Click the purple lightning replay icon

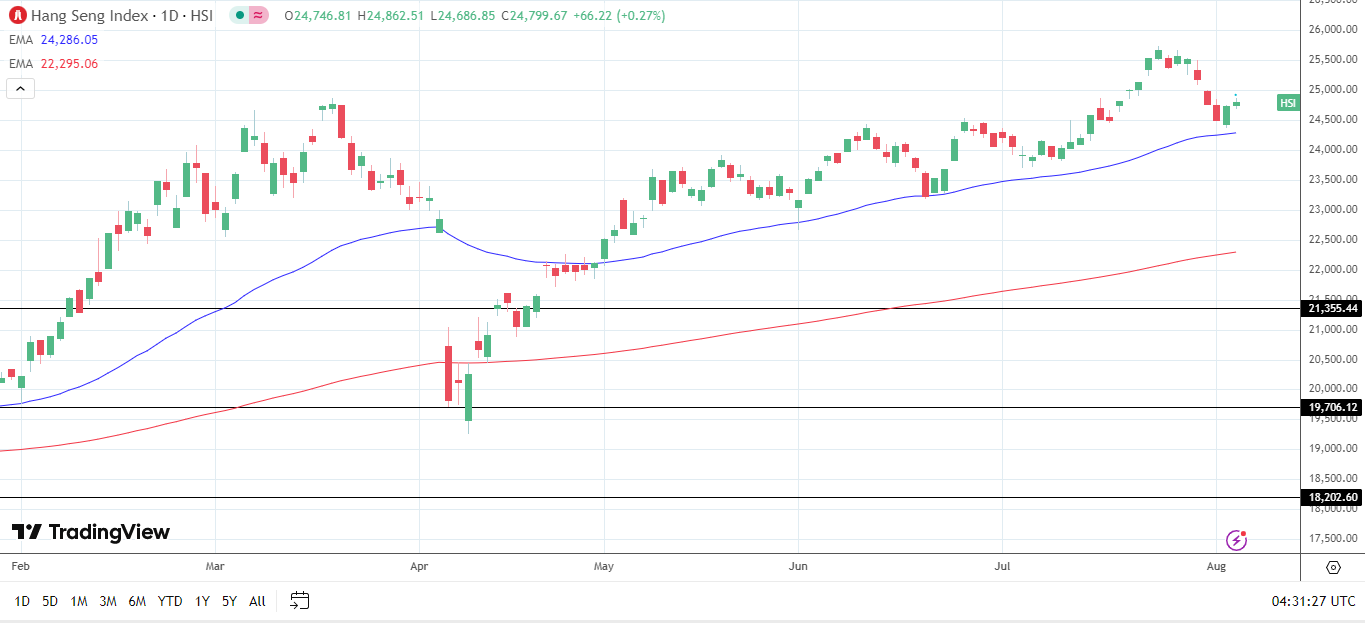1237,540
